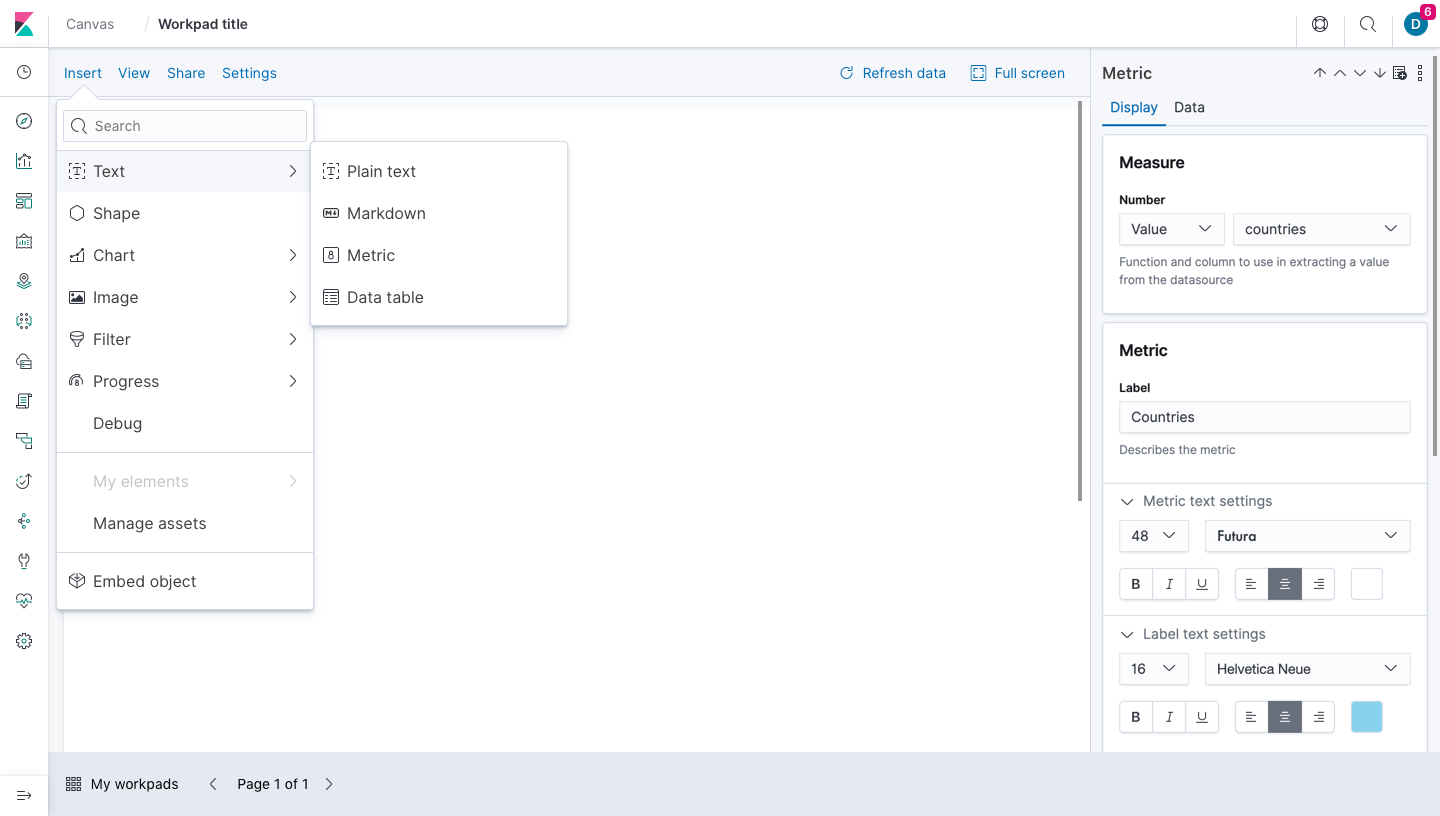Bring element to front arrow icon
The height and width of the screenshot is (816, 1440).
tap(1320, 73)
